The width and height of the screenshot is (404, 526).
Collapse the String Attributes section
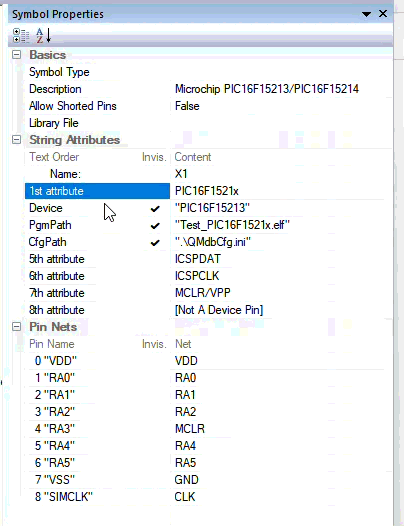[16, 140]
